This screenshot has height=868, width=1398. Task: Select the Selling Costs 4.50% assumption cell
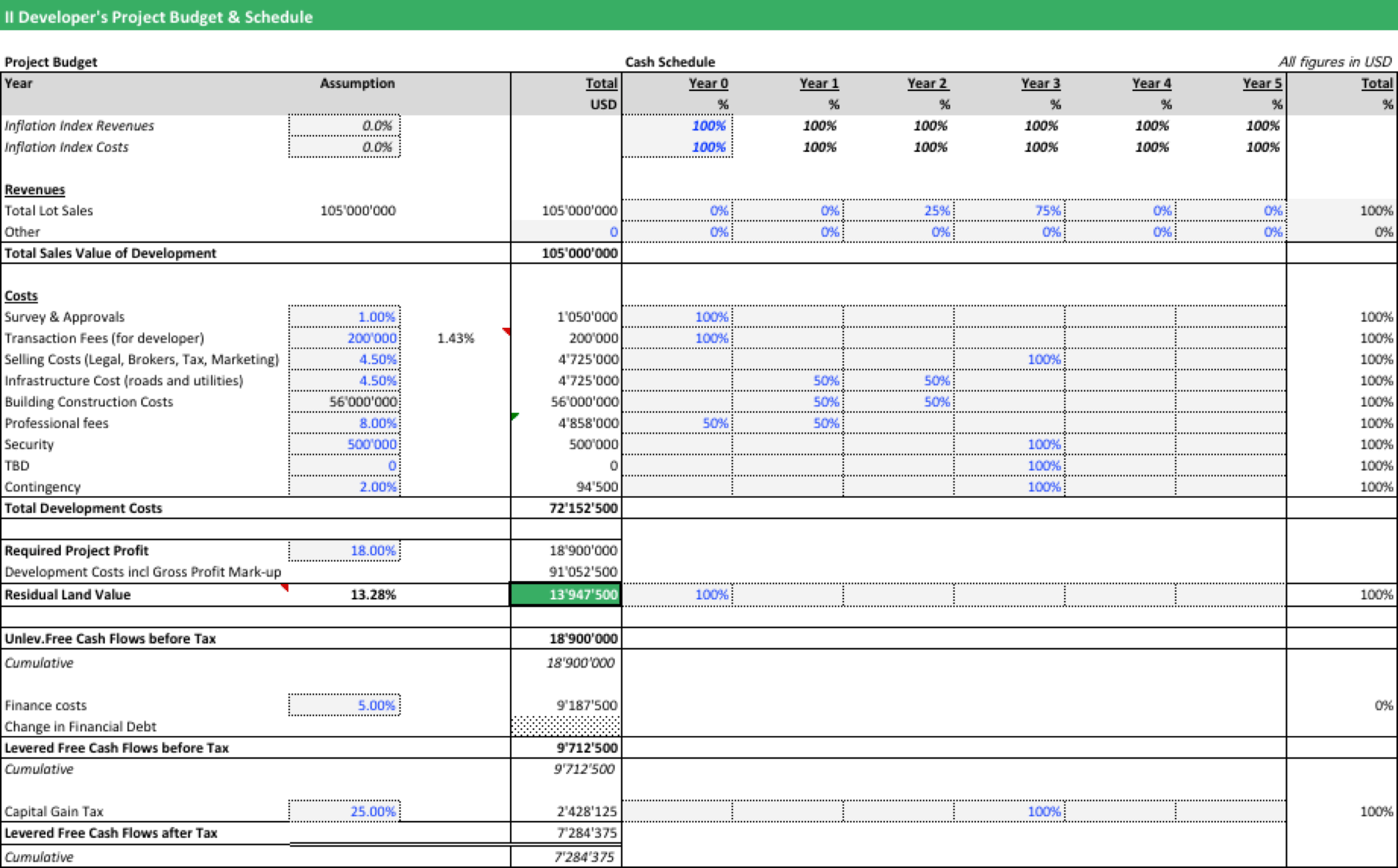tap(344, 360)
